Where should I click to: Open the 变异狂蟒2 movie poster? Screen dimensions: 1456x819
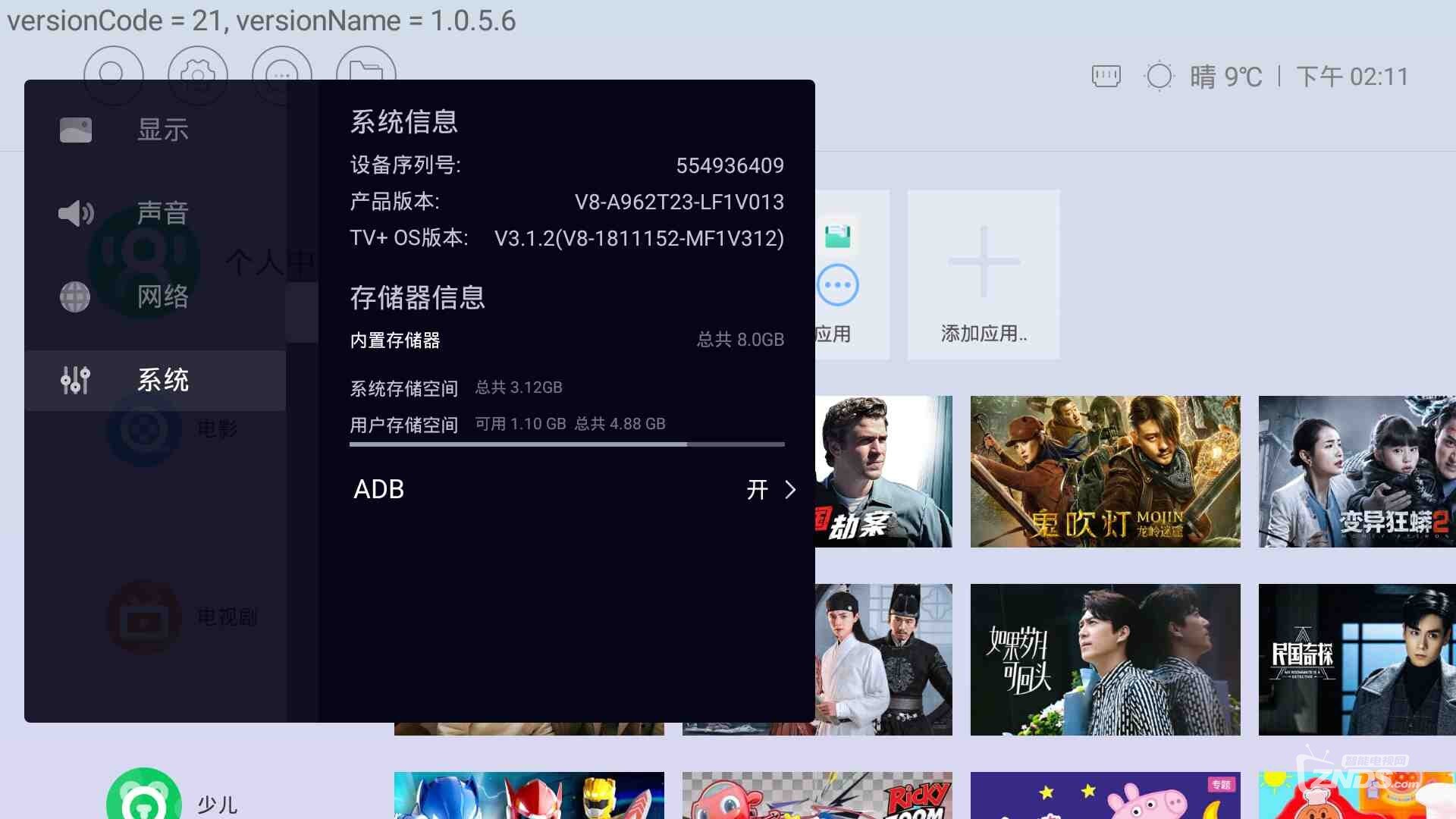pos(1357,472)
